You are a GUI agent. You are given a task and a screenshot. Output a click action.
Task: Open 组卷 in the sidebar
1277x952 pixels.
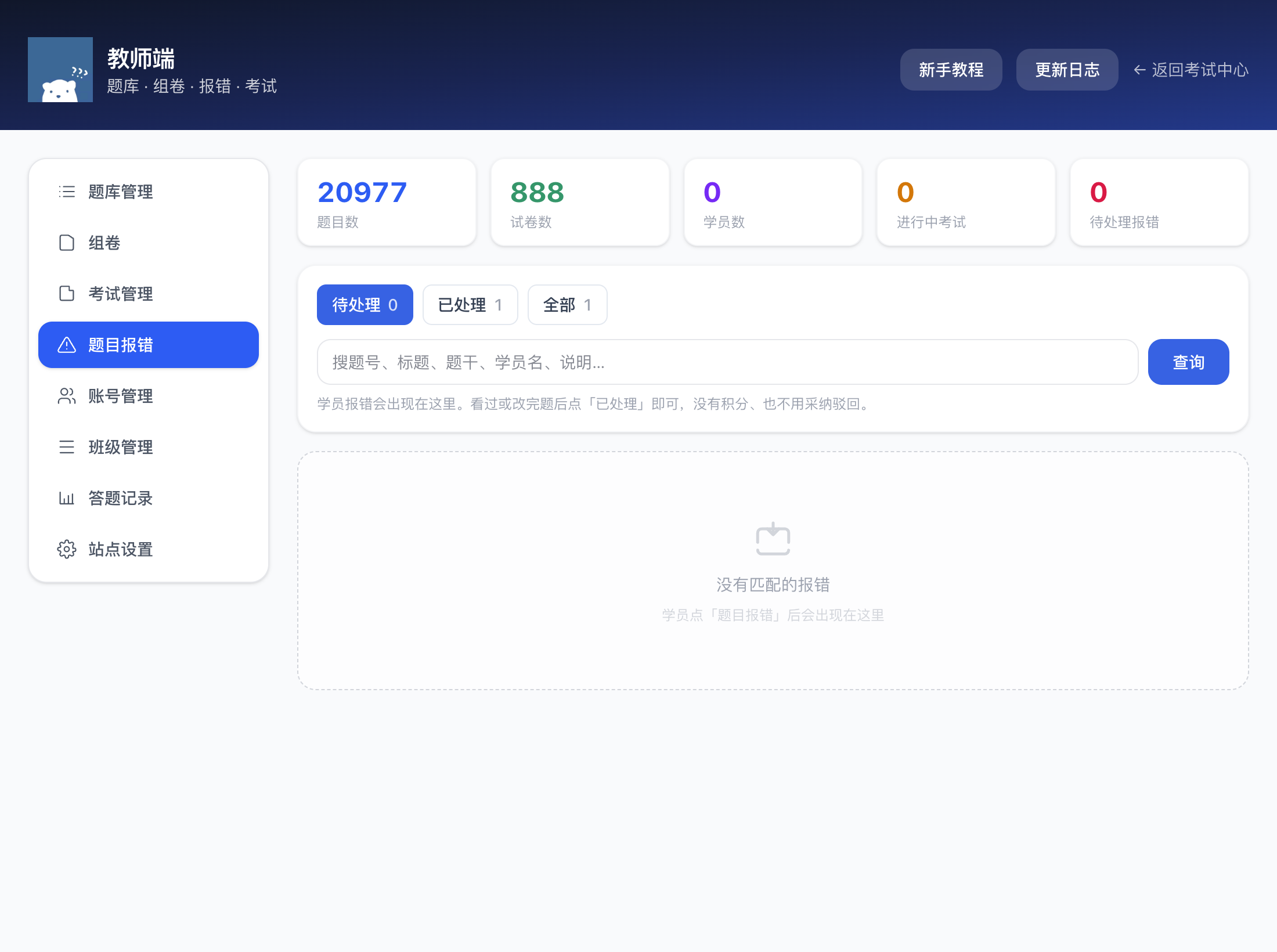pyautogui.click(x=149, y=243)
